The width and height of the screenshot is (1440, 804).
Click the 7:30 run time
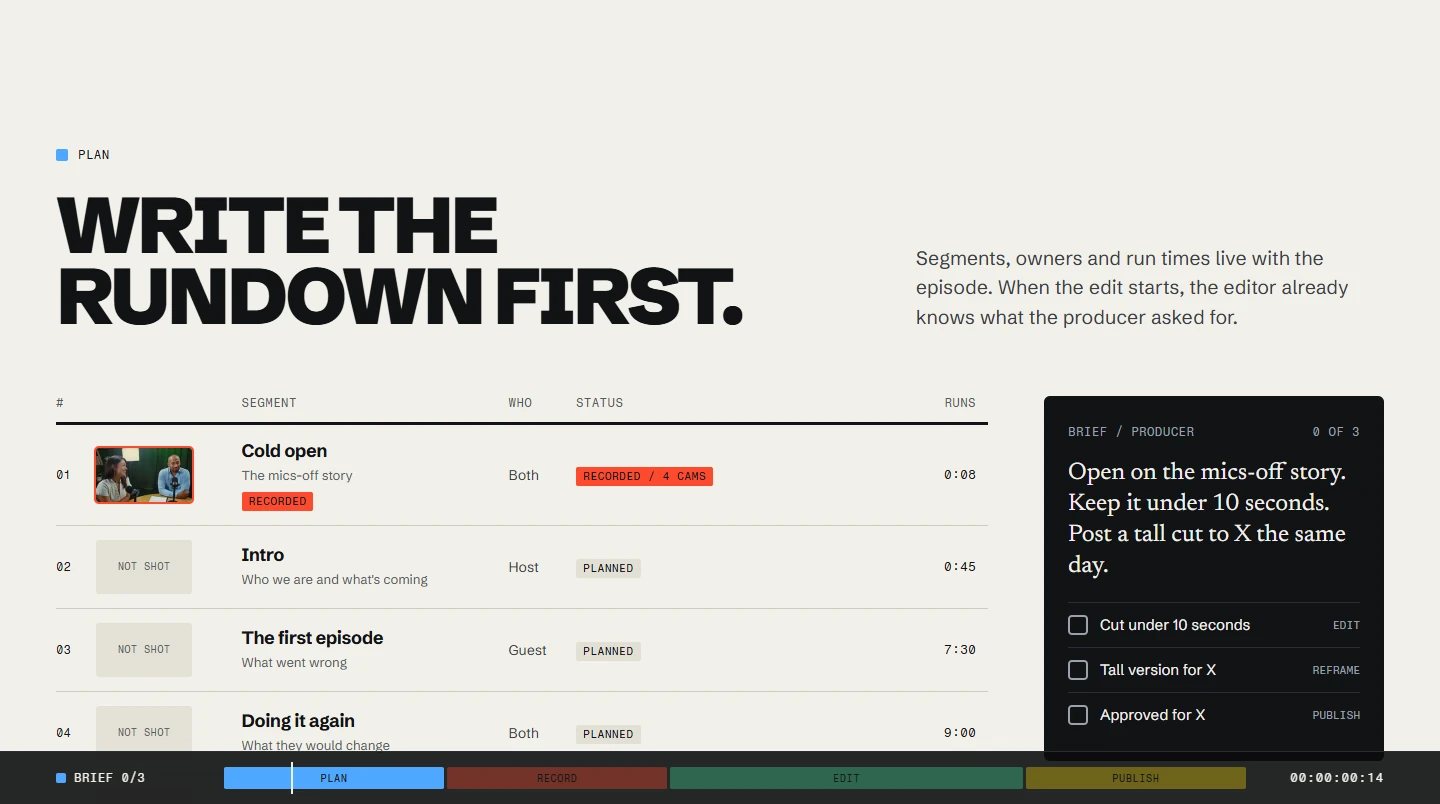pyautogui.click(x=960, y=650)
